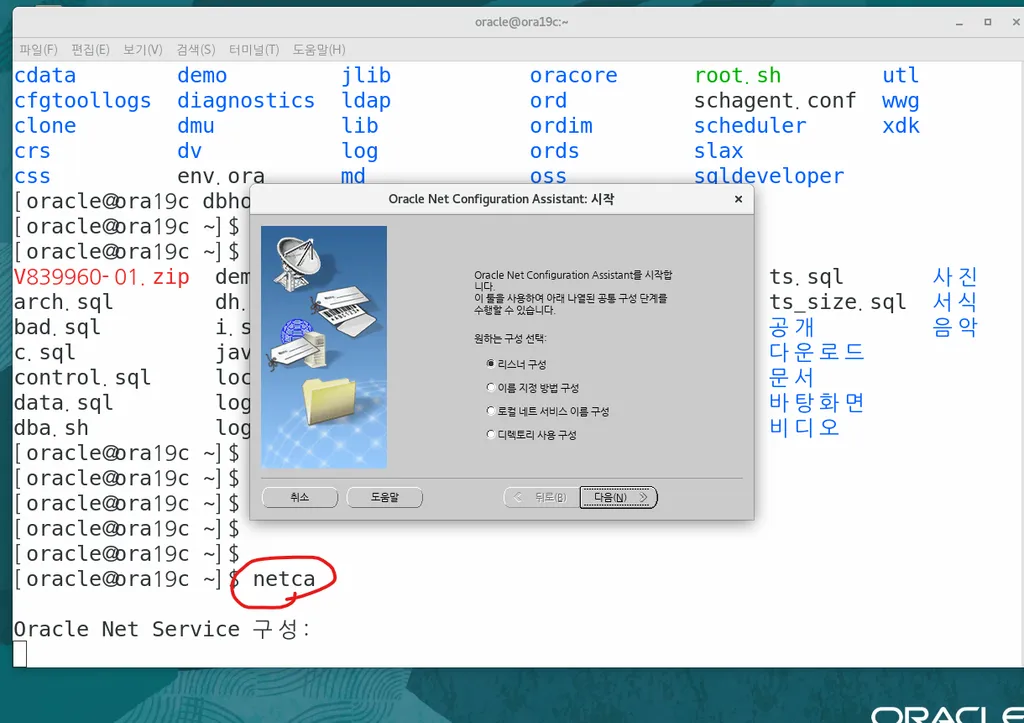
Task: Open the 도움말(H) menu in terminal
Action: pos(319,50)
